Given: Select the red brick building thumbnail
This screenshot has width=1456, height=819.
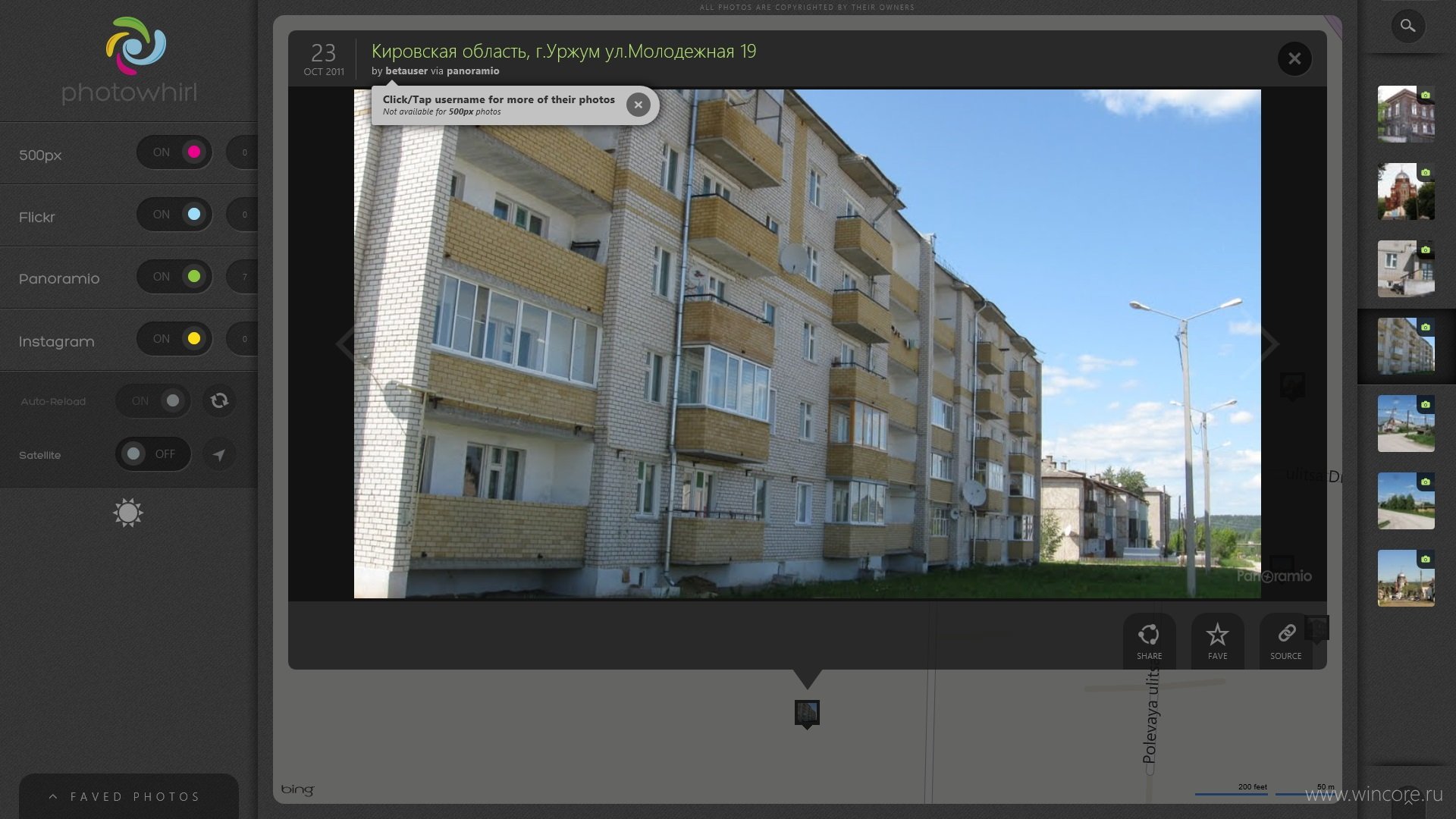Looking at the screenshot, I should click(x=1406, y=114).
